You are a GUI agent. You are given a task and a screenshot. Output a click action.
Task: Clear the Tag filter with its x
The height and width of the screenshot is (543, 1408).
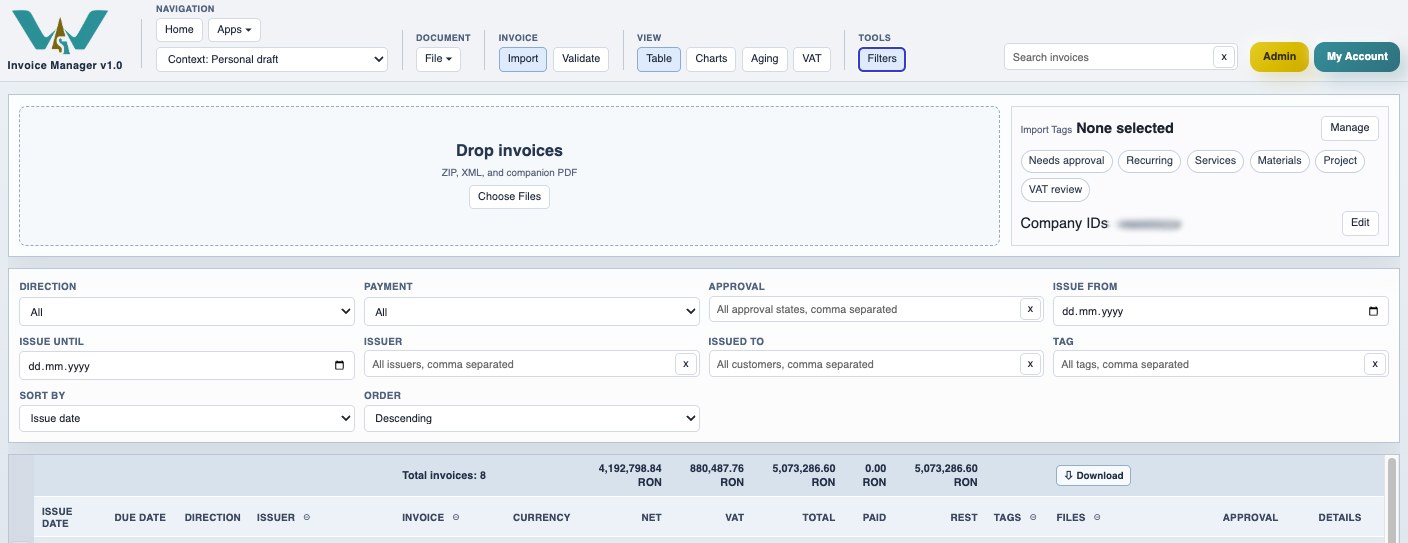(1375, 364)
